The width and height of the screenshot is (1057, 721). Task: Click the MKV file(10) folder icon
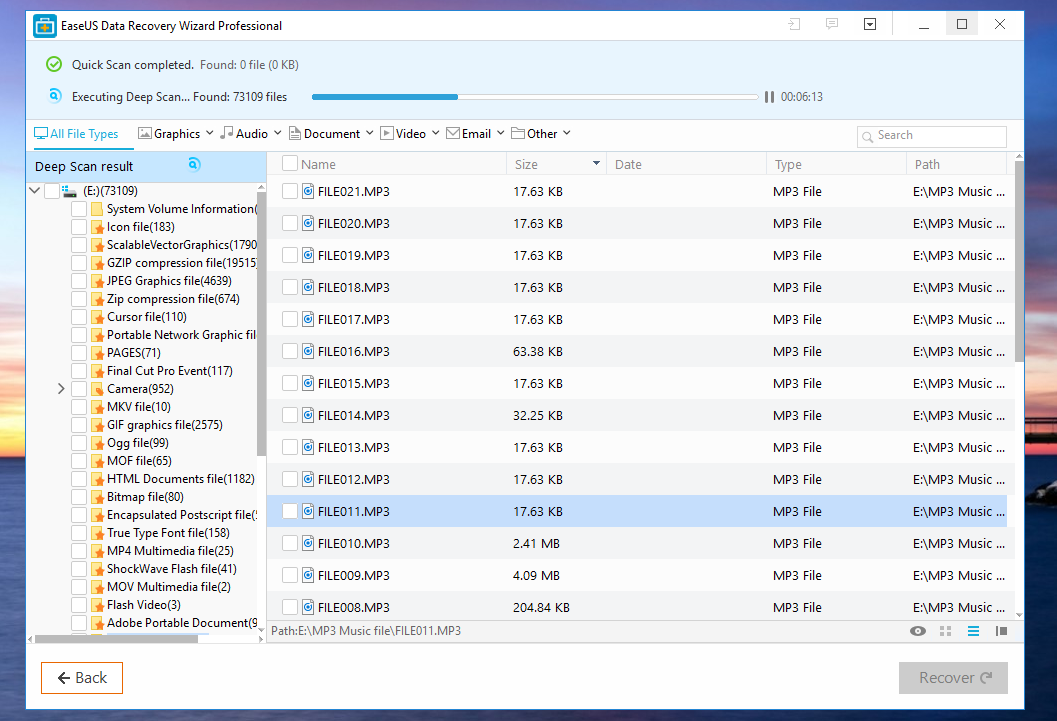tap(98, 407)
